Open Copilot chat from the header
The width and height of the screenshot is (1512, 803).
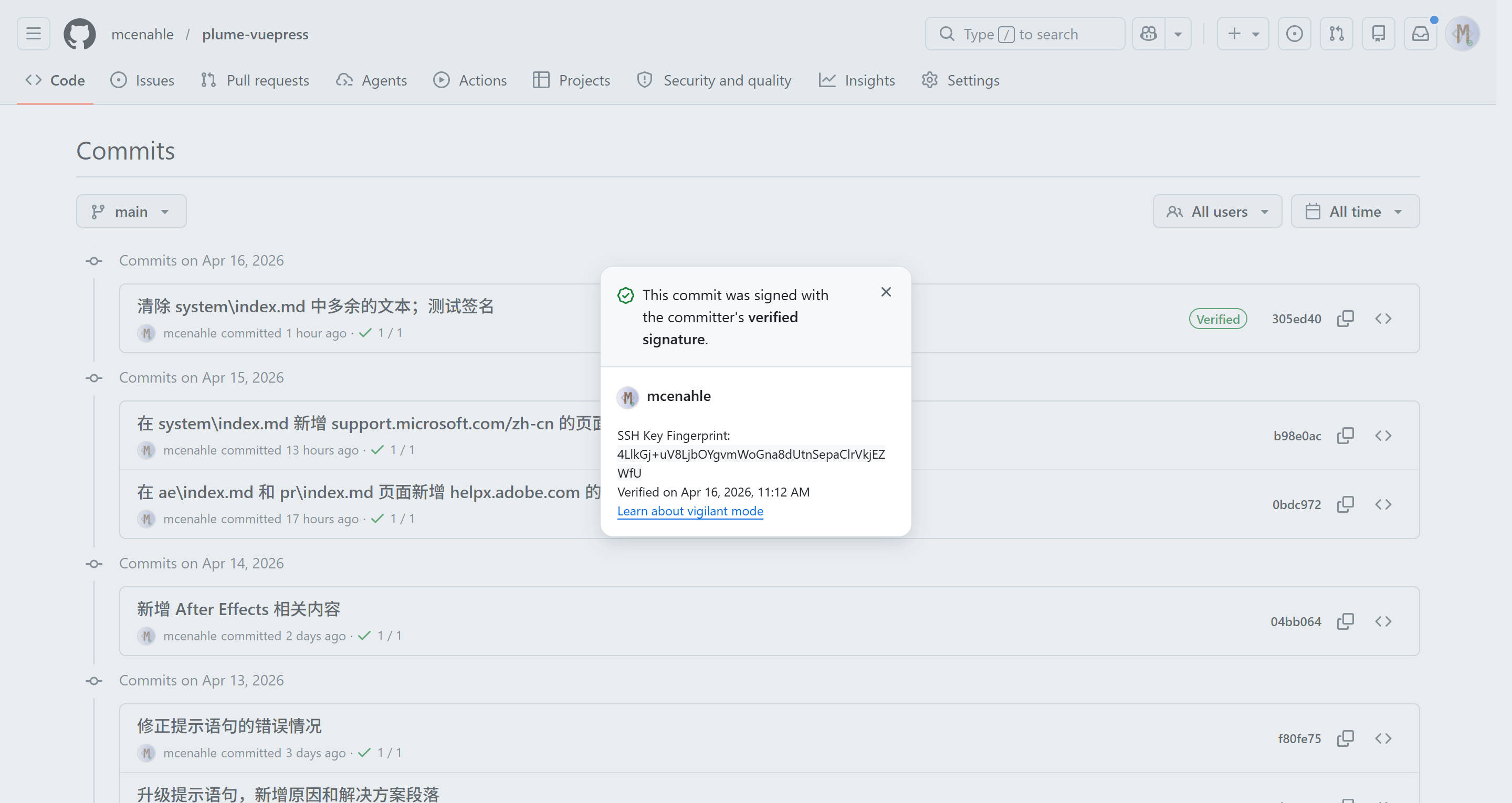(x=1148, y=34)
